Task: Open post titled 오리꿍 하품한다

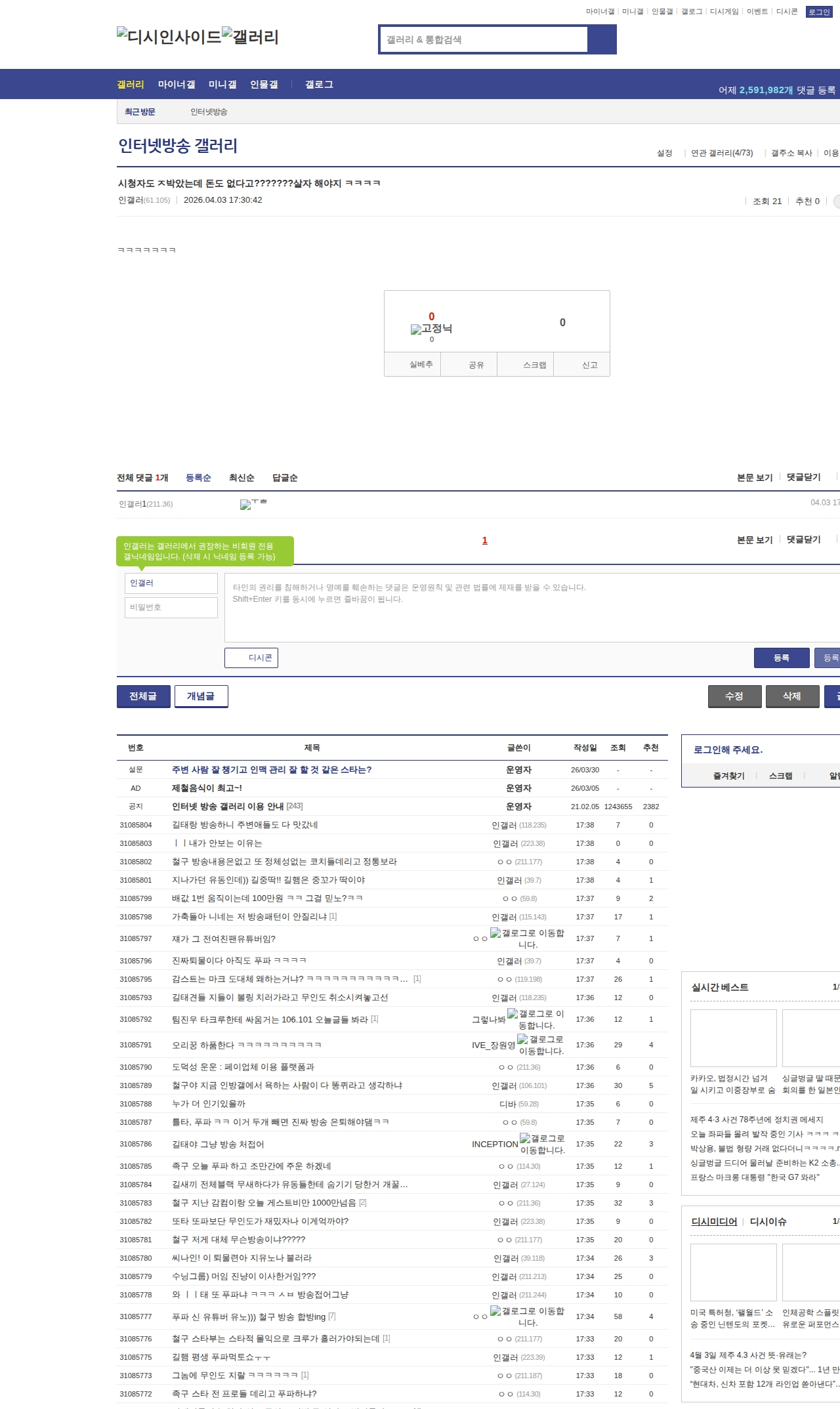Action: (247, 1045)
